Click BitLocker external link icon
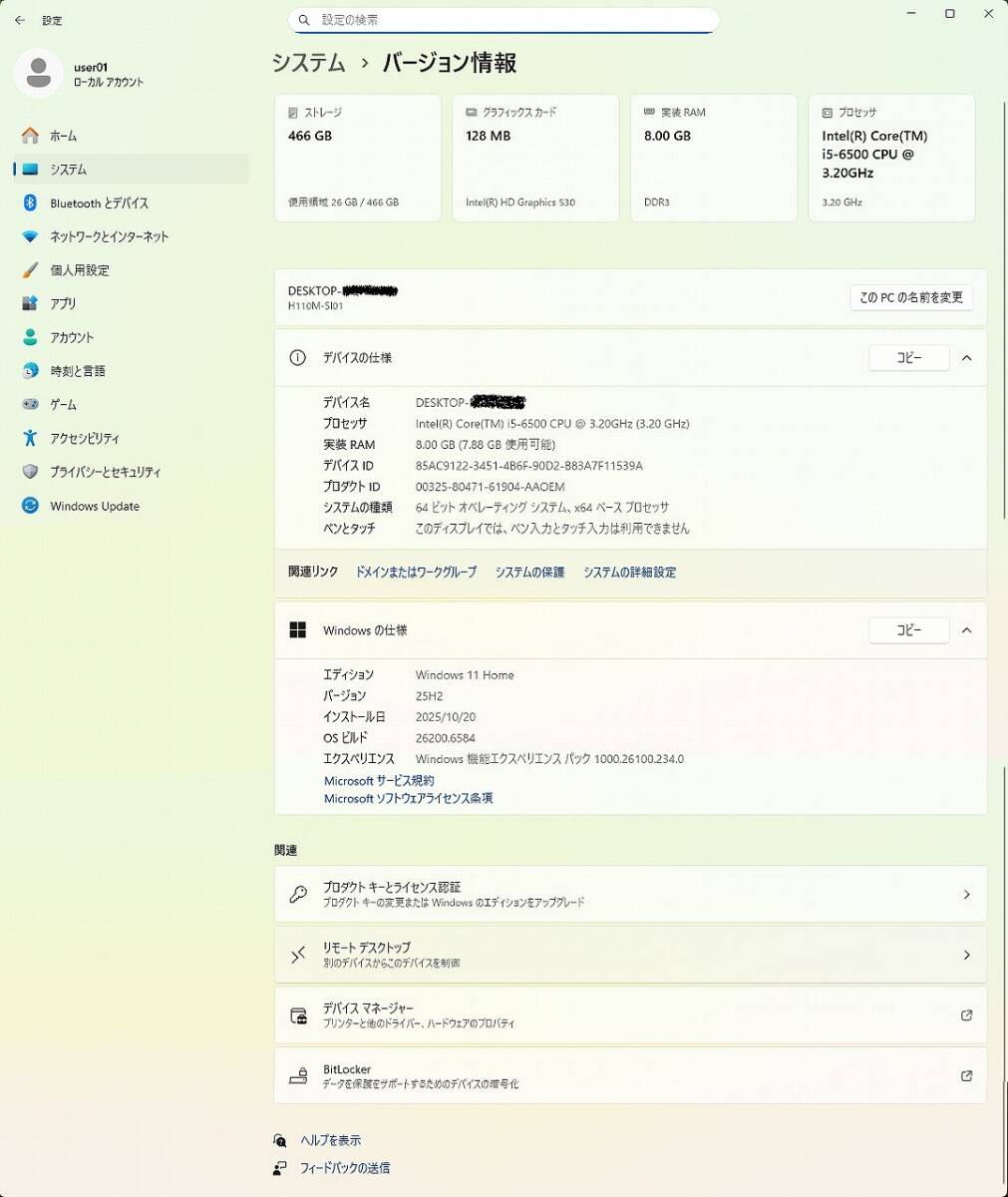Image resolution: width=1008 pixels, height=1197 pixels. (x=966, y=1076)
